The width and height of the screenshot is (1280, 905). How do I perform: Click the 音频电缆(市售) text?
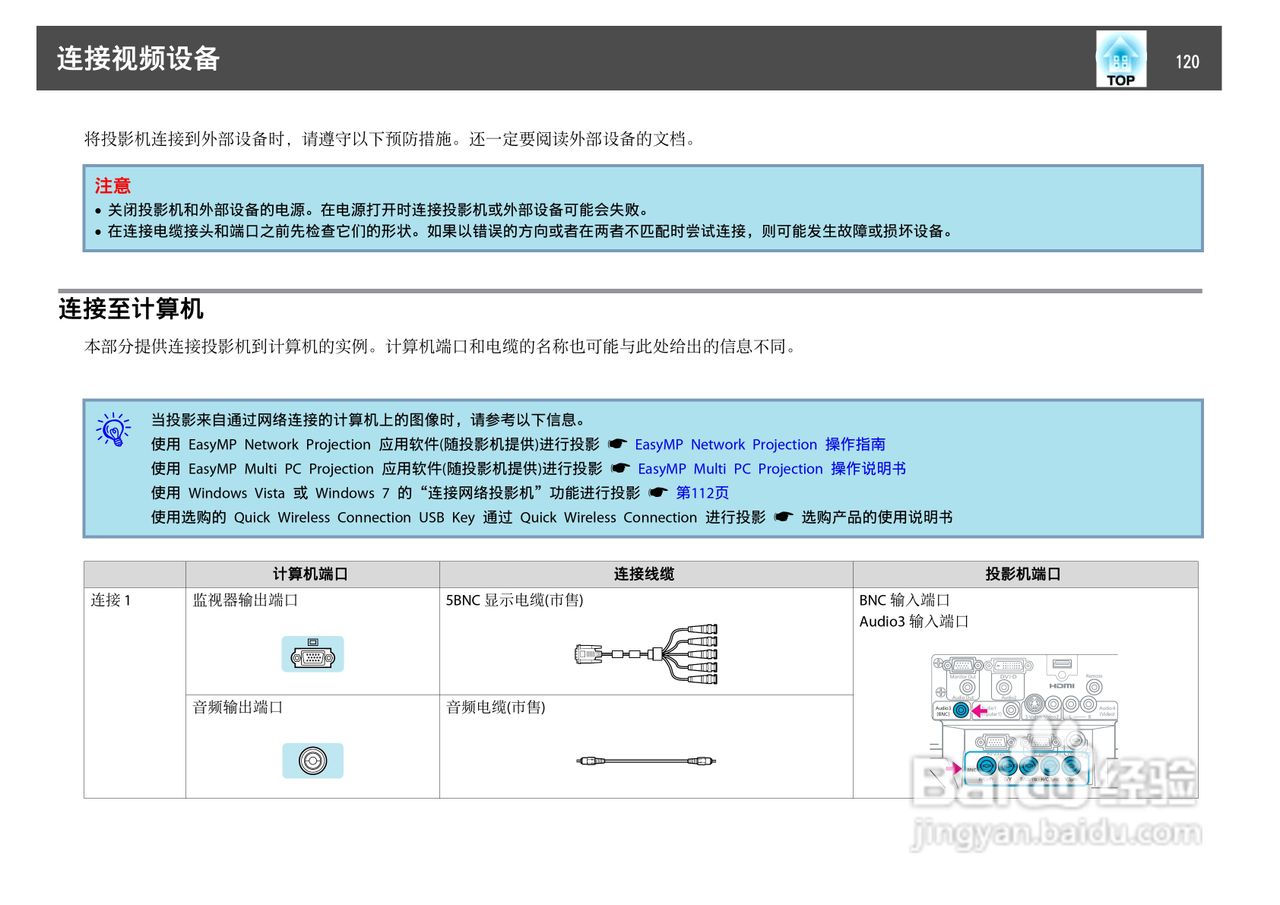pos(496,707)
